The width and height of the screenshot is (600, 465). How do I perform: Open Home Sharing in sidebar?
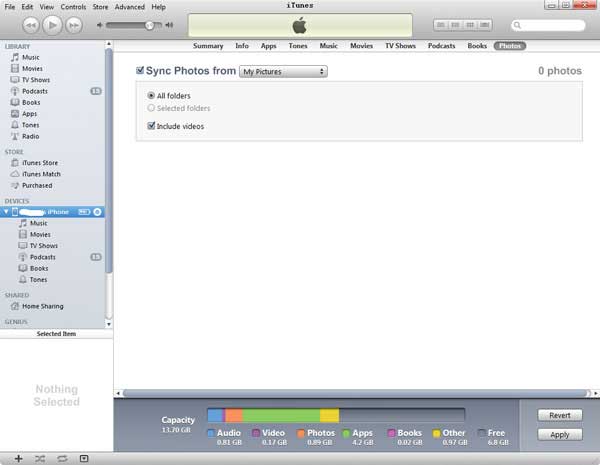pyautogui.click(x=43, y=306)
